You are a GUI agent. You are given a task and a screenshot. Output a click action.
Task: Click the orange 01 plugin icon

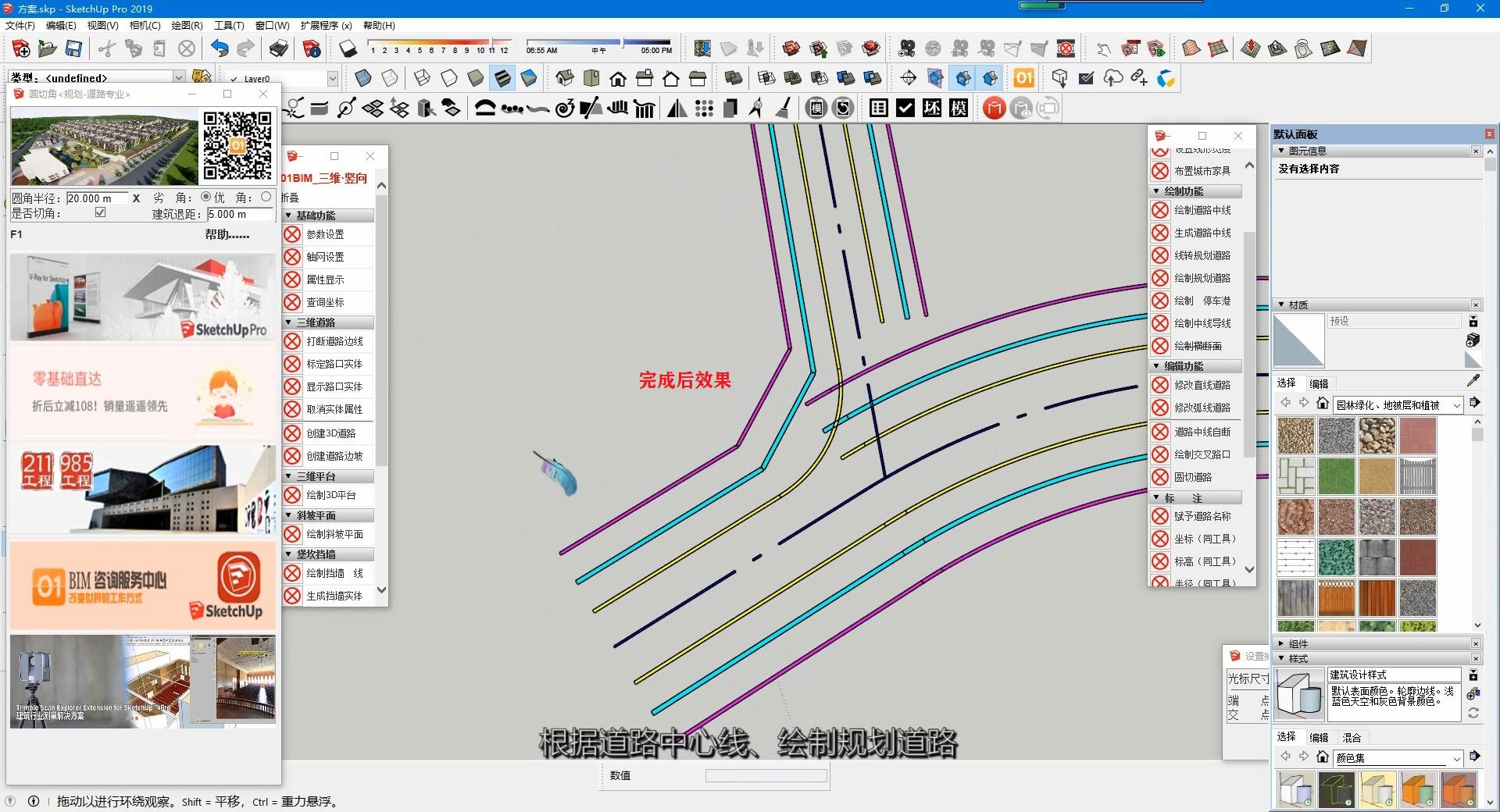click(x=1023, y=78)
